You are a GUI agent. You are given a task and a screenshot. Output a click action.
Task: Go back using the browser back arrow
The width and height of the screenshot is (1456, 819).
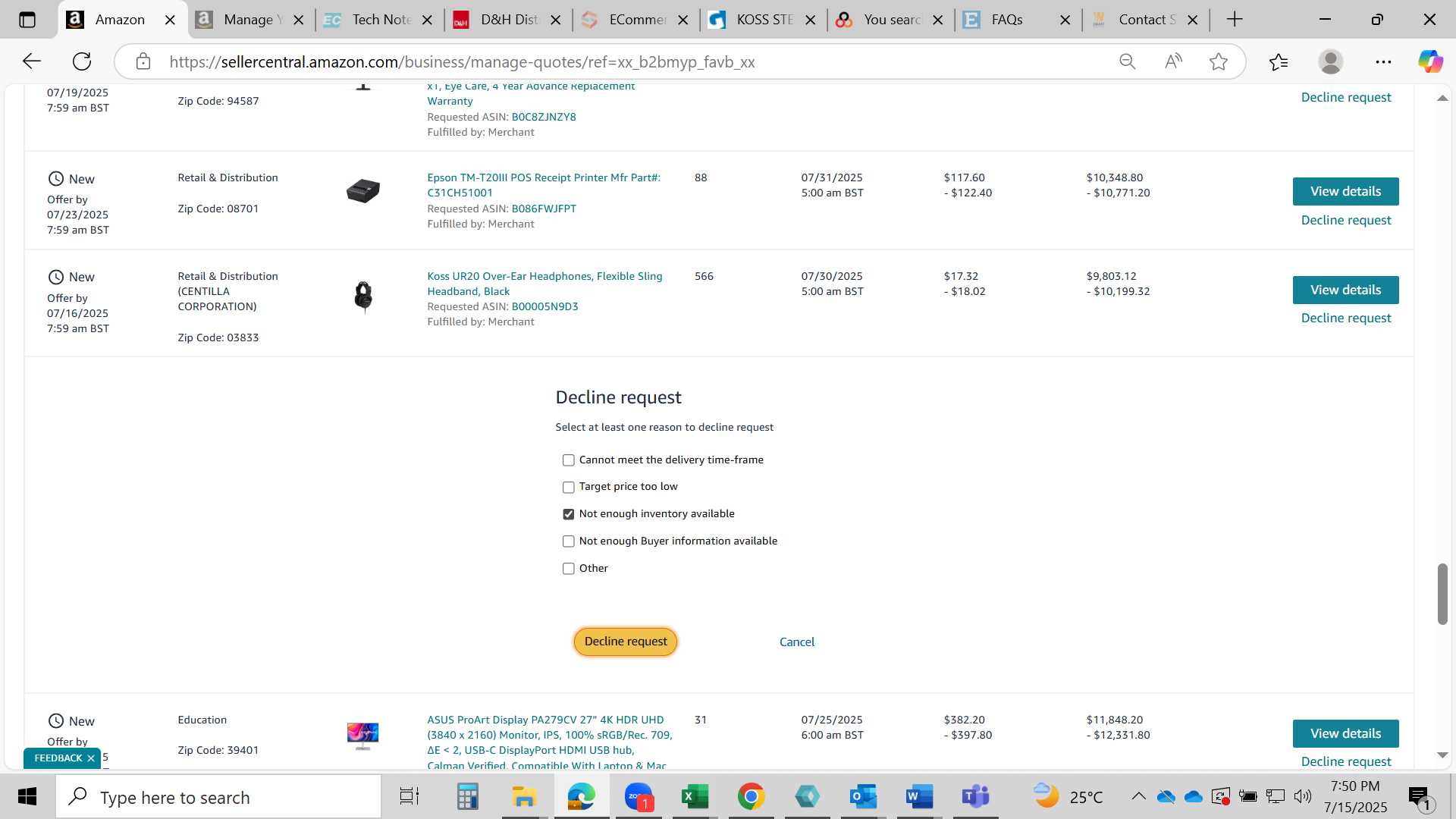31,61
